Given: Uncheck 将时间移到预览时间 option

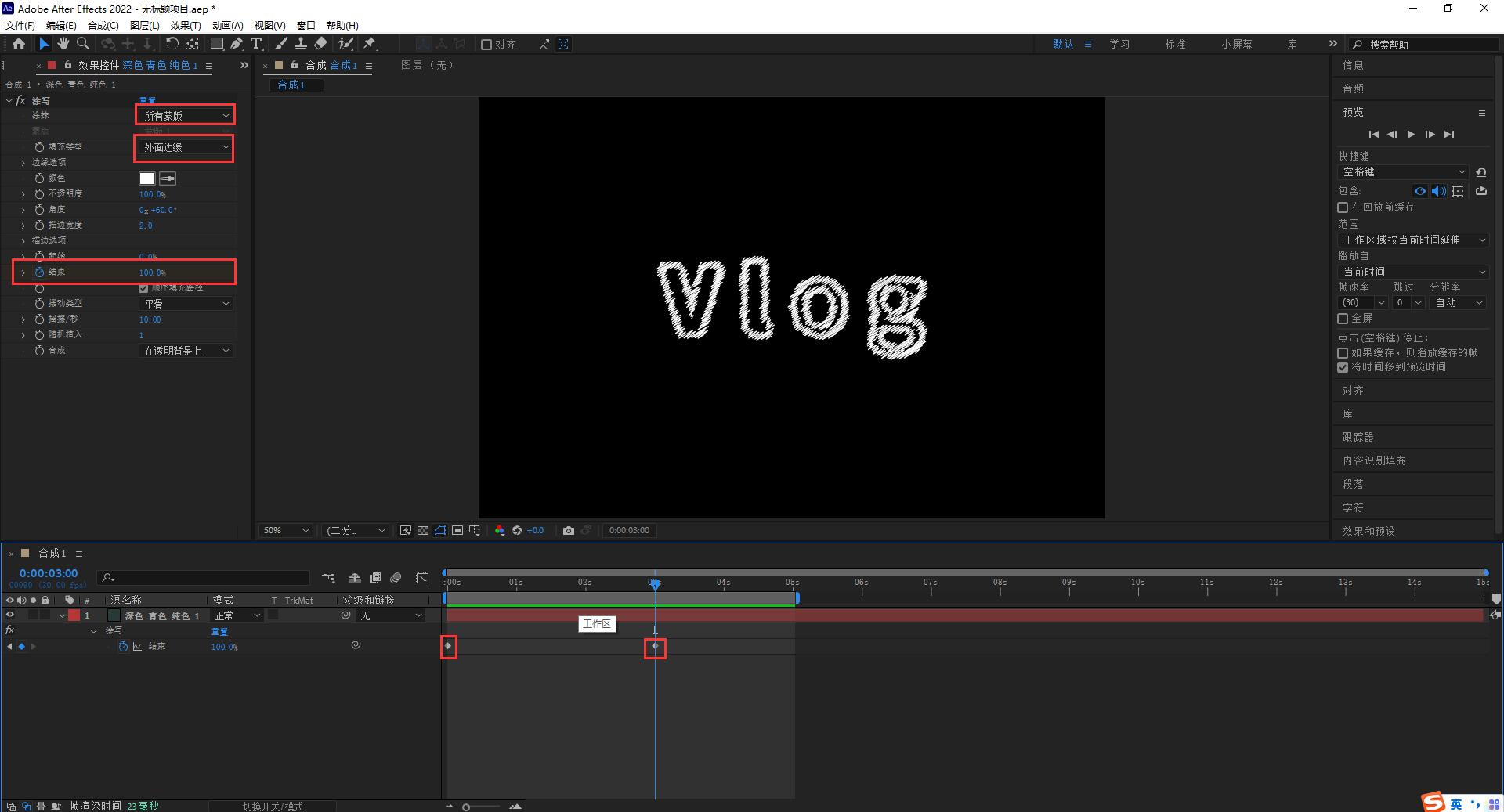Looking at the screenshot, I should [x=1343, y=367].
